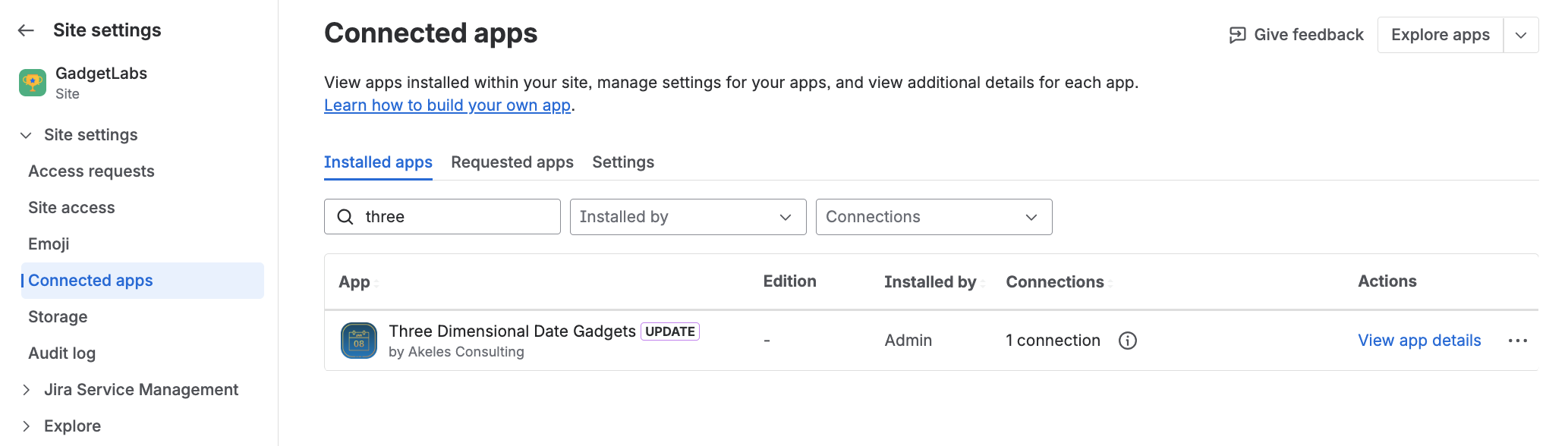This screenshot has width=1568, height=446.
Task: Click the back arrow beside Site settings
Action: point(26,30)
